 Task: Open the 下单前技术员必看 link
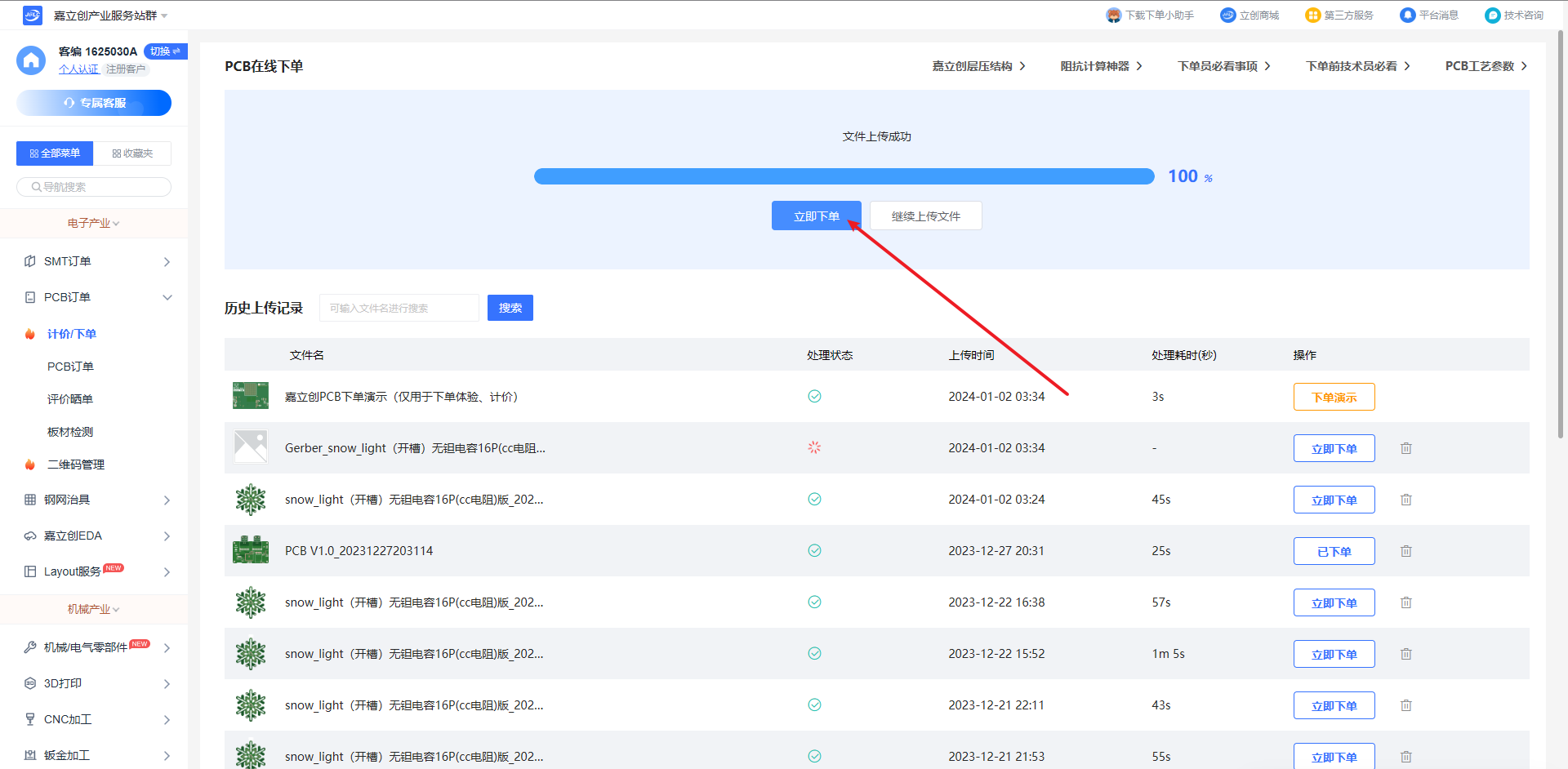pyautogui.click(x=1357, y=66)
